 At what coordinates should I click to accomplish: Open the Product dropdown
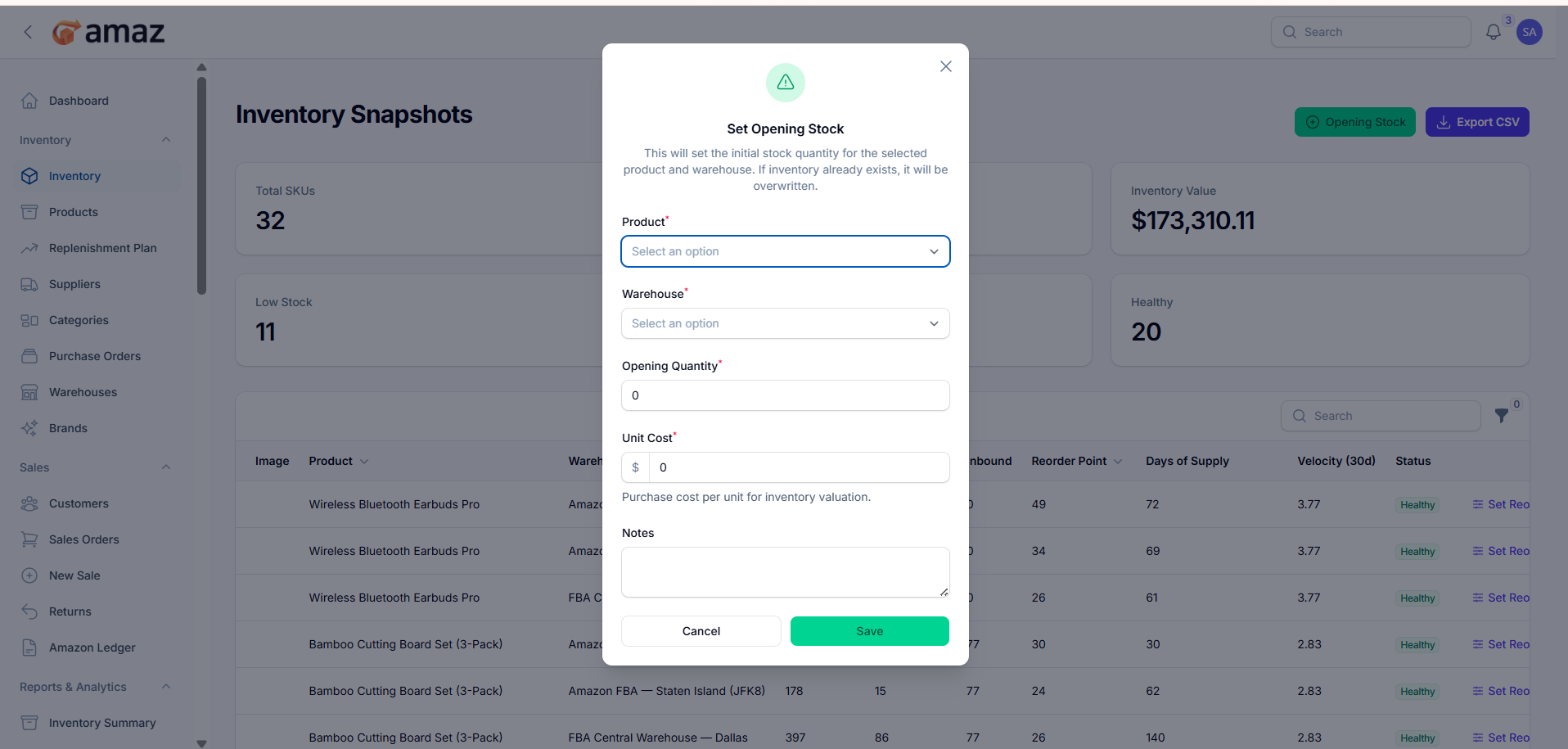tap(785, 251)
